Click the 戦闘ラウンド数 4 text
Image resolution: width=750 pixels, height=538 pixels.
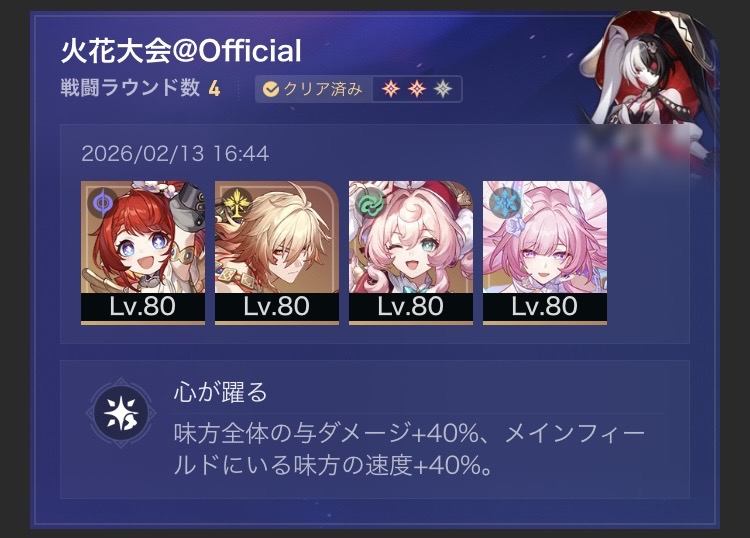point(141,88)
